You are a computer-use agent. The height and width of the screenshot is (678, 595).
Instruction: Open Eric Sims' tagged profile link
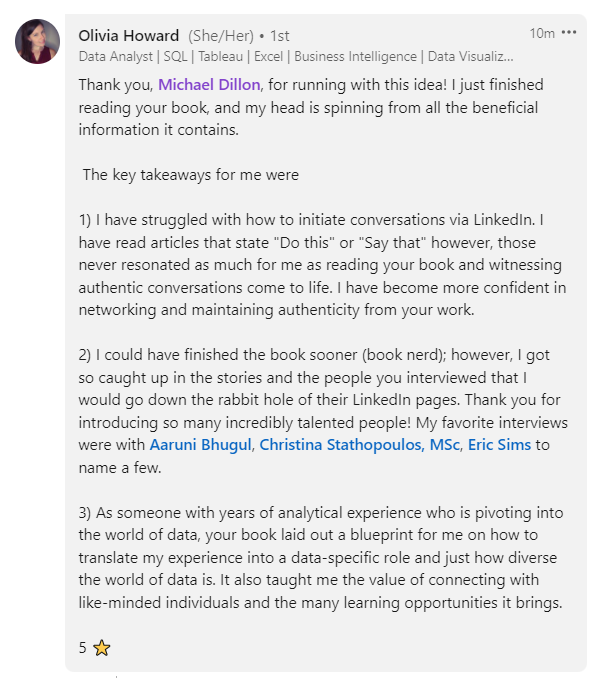[499, 445]
